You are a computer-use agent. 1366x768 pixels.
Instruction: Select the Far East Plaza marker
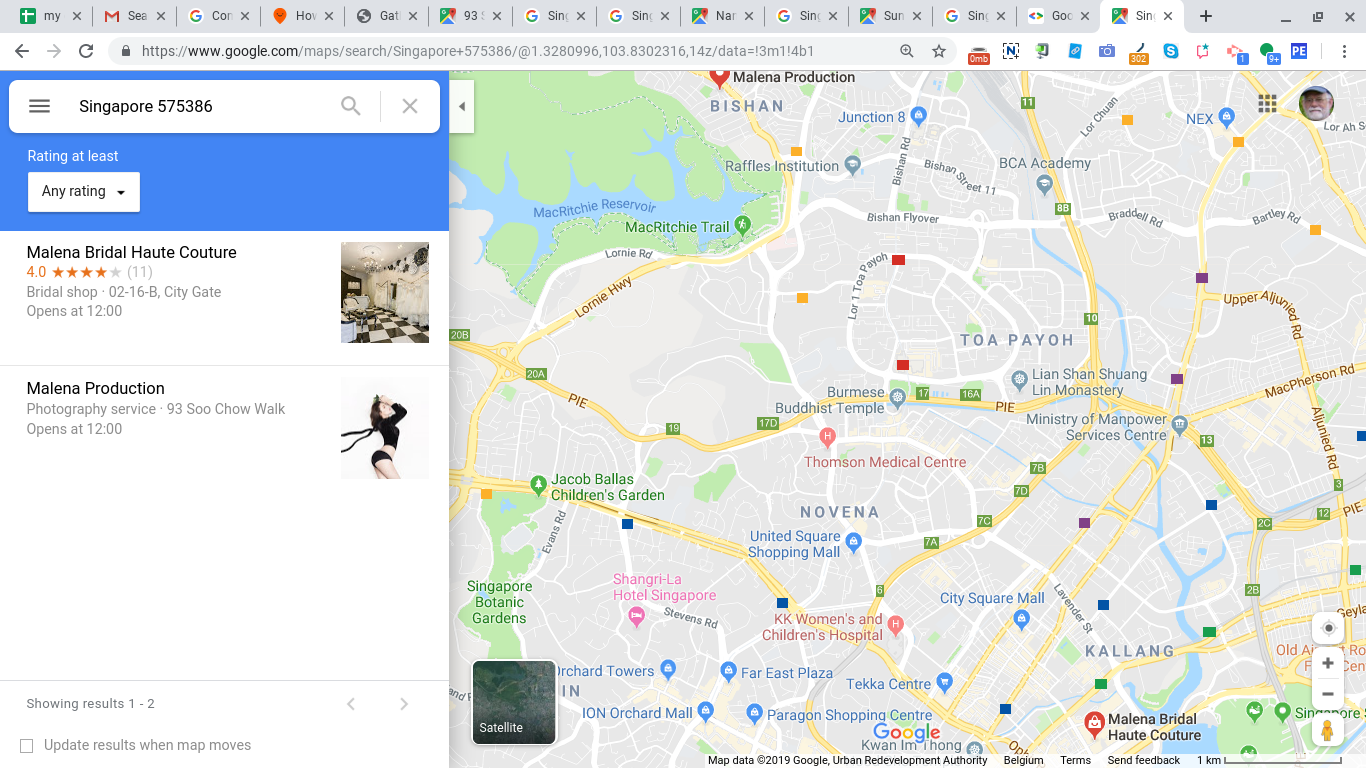(x=728, y=670)
